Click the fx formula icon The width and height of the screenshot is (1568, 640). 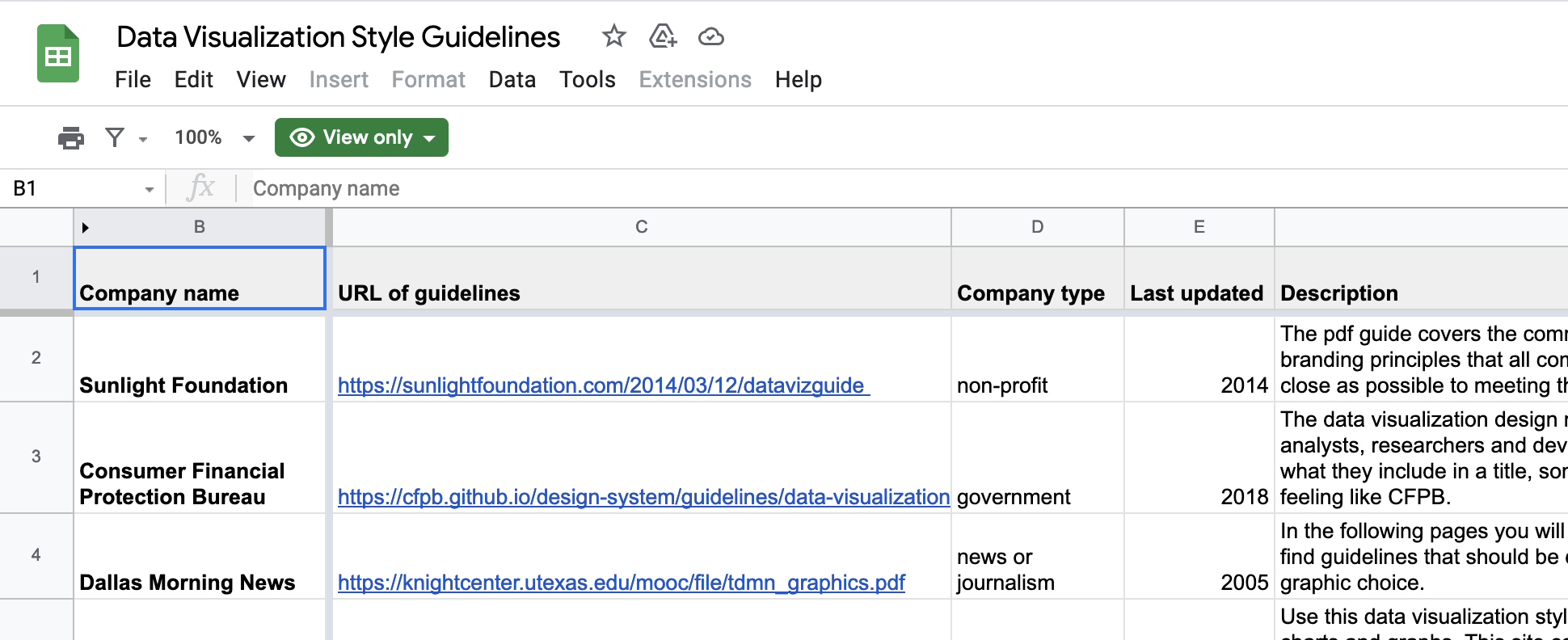[x=200, y=188]
